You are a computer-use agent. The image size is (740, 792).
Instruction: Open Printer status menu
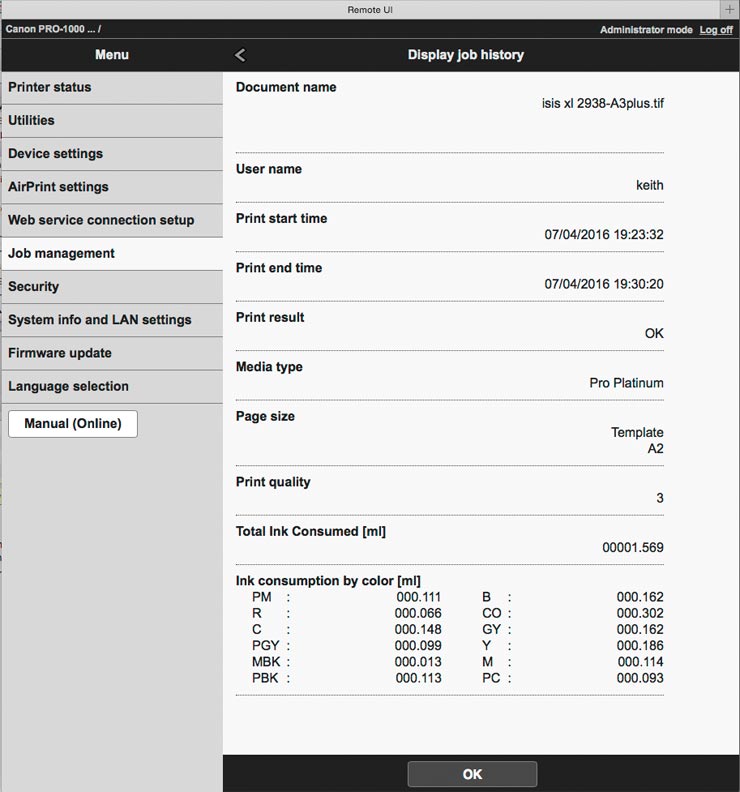coord(112,87)
